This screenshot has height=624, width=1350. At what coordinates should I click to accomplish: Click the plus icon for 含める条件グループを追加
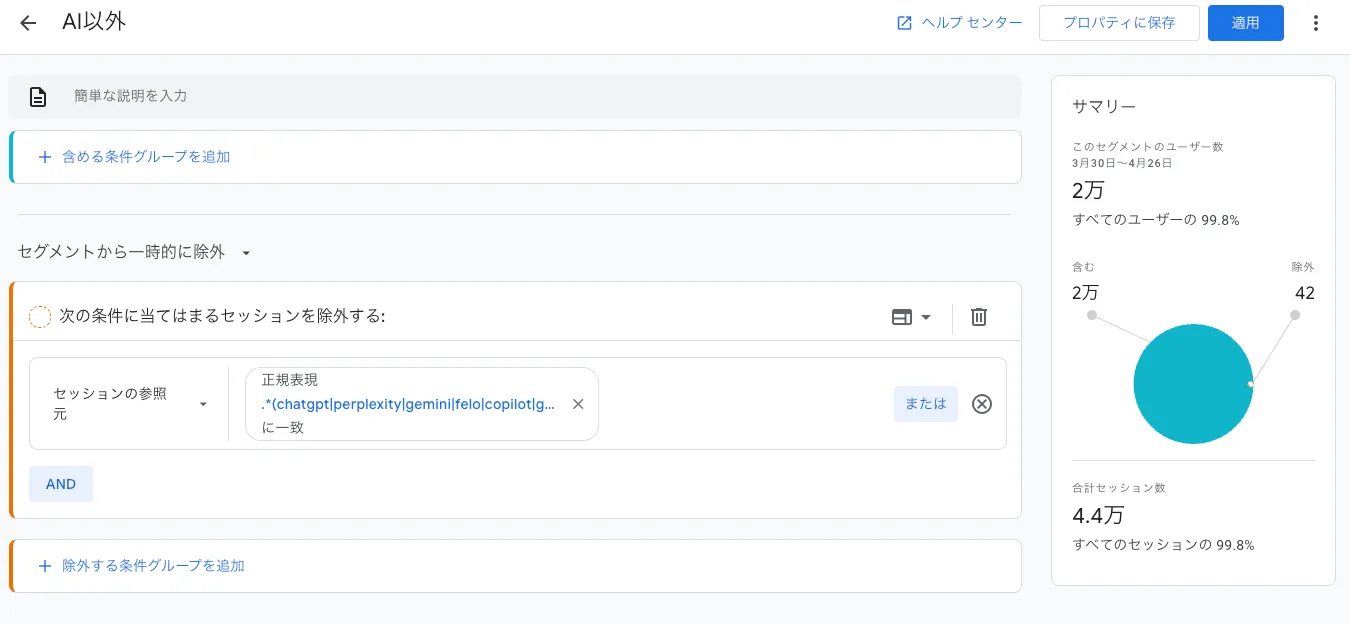tap(45, 157)
